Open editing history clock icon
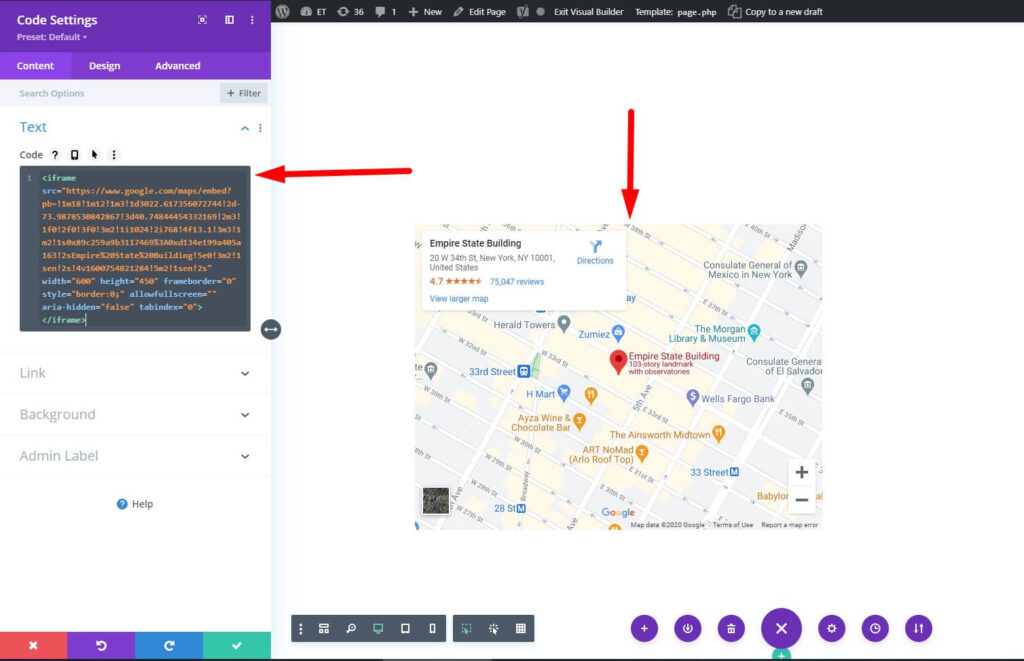 pyautogui.click(x=875, y=629)
